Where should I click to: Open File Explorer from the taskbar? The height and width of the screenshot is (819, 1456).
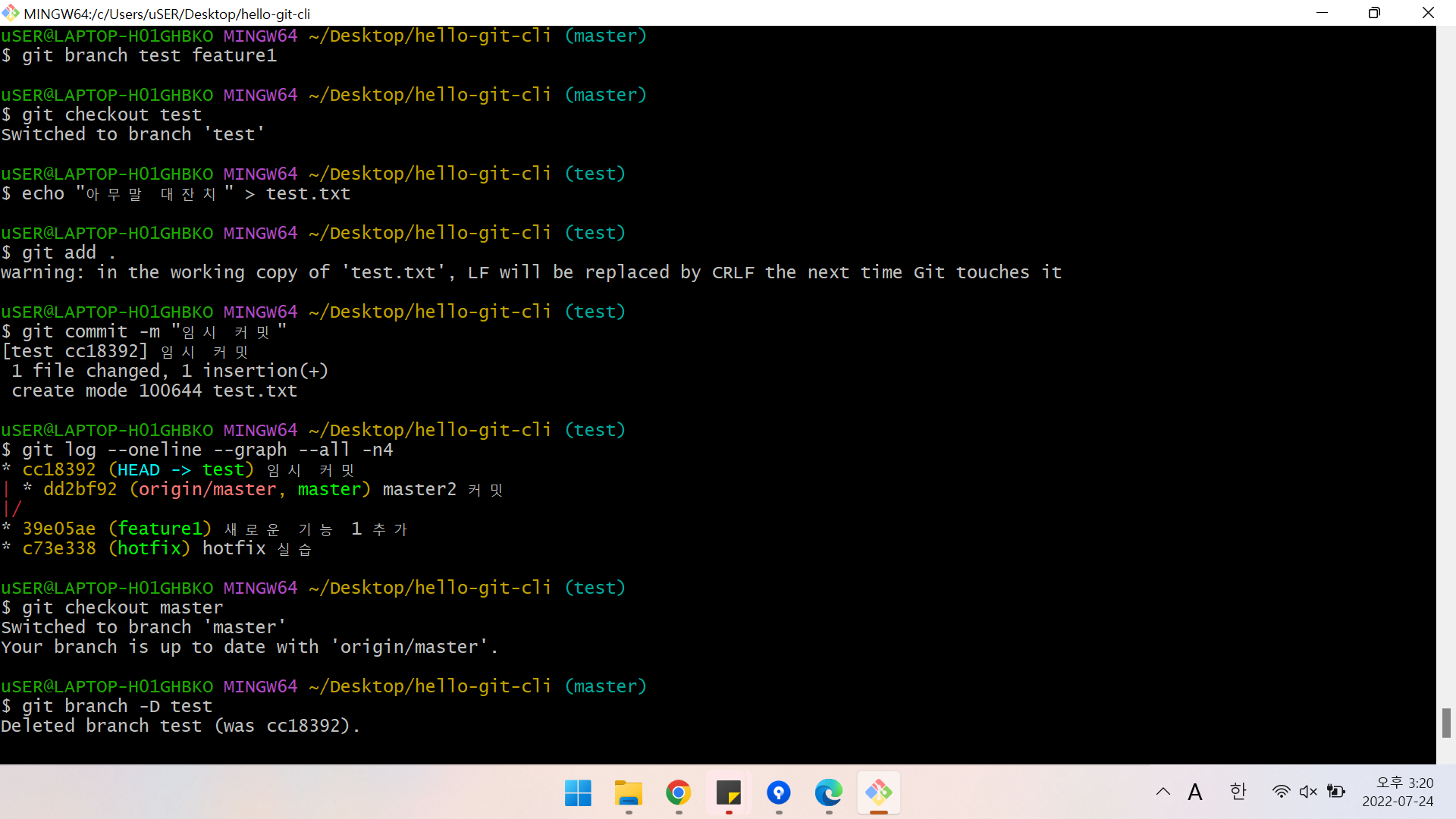click(628, 793)
